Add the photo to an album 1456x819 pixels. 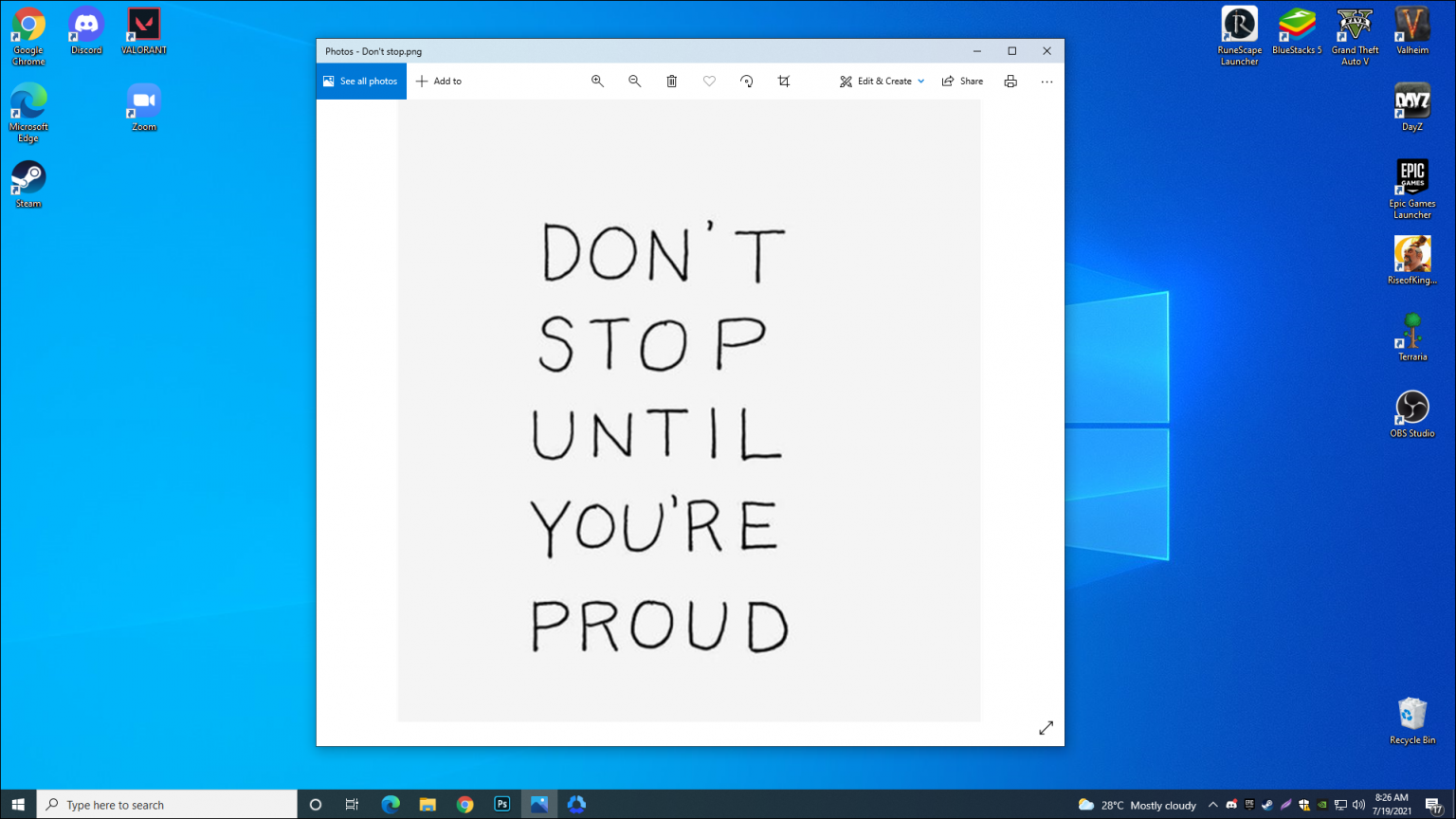point(439,81)
